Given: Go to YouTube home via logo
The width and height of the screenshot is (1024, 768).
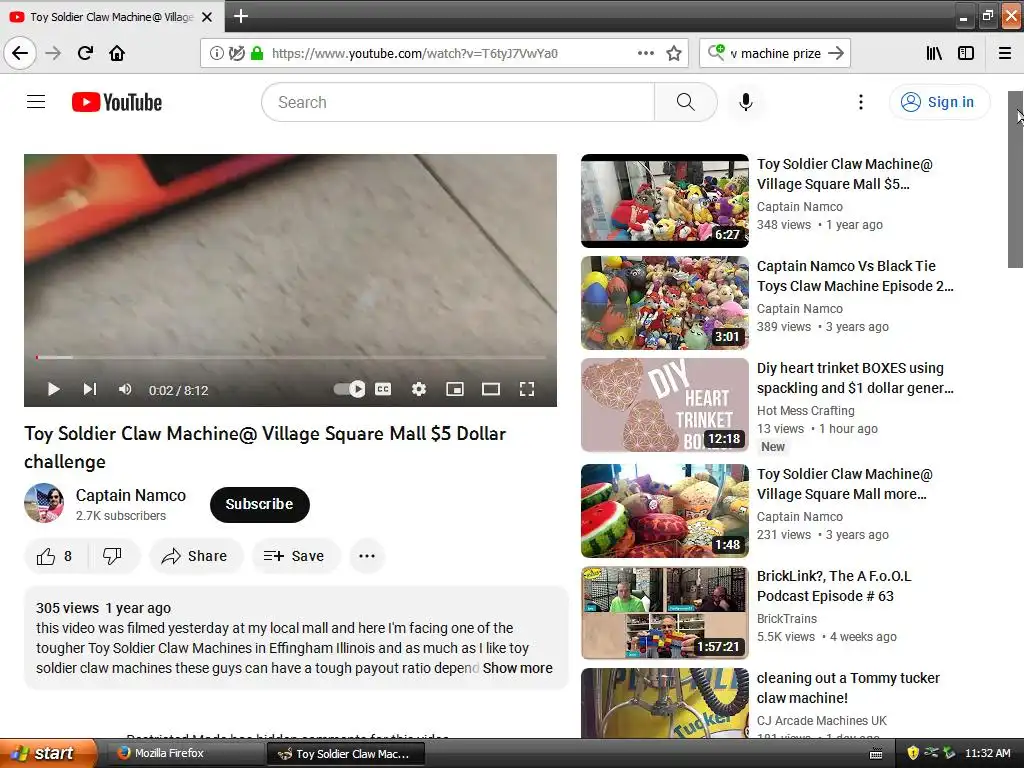Looking at the screenshot, I should click(117, 102).
